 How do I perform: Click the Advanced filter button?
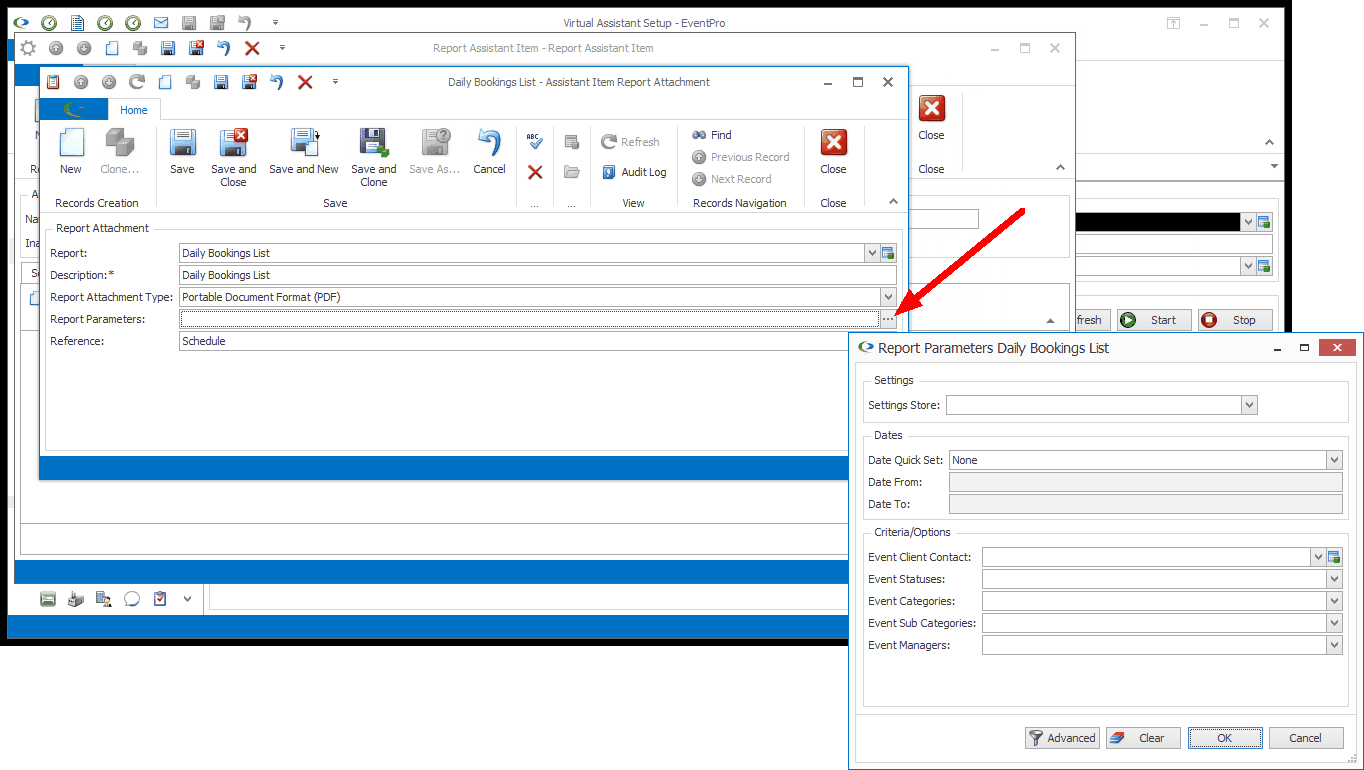[x=1062, y=738]
